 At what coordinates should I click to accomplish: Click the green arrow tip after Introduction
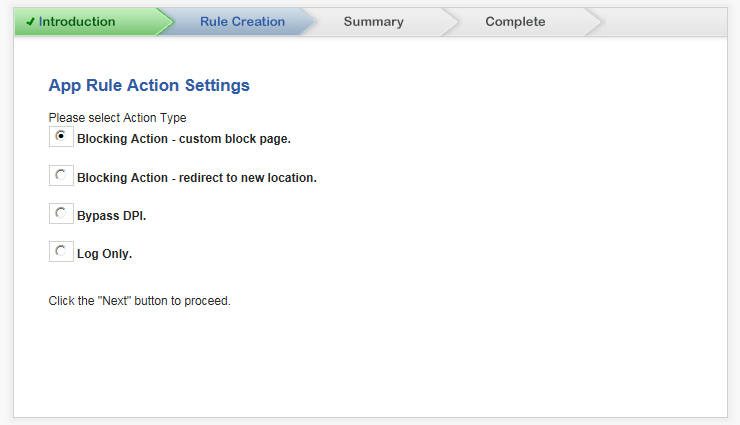pyautogui.click(x=166, y=22)
